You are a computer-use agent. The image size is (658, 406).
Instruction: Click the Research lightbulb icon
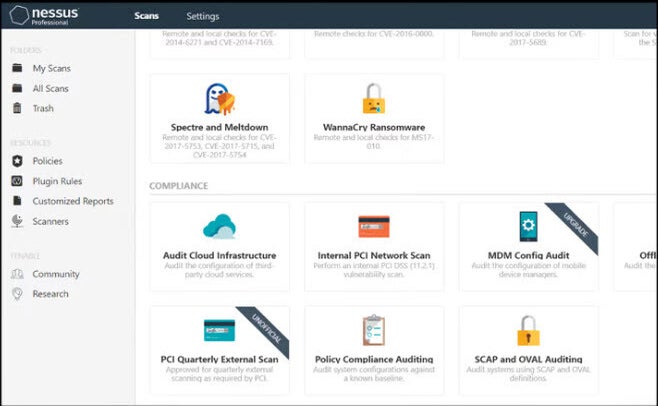tap(17, 294)
